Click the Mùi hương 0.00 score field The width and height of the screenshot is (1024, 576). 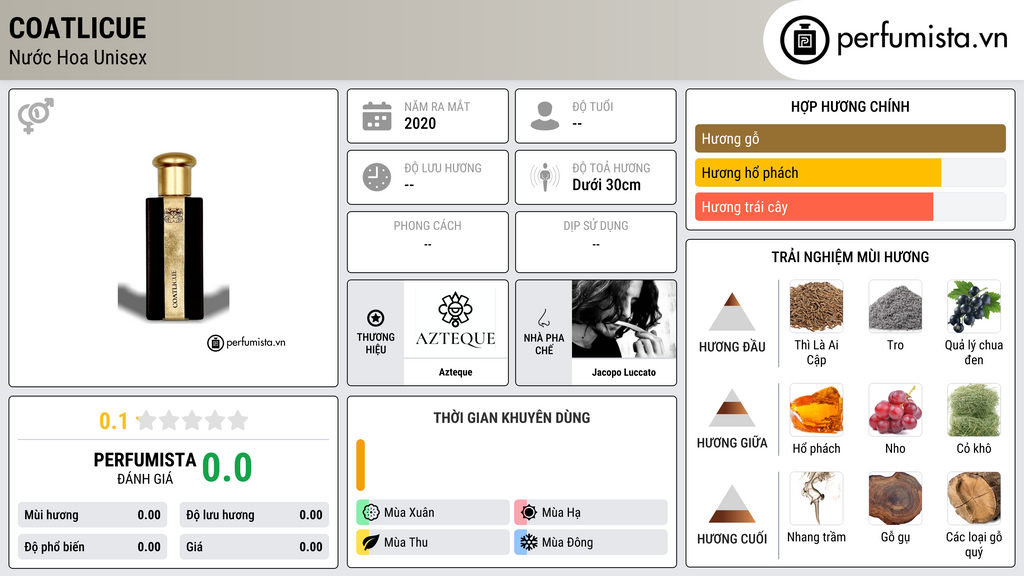(x=92, y=515)
